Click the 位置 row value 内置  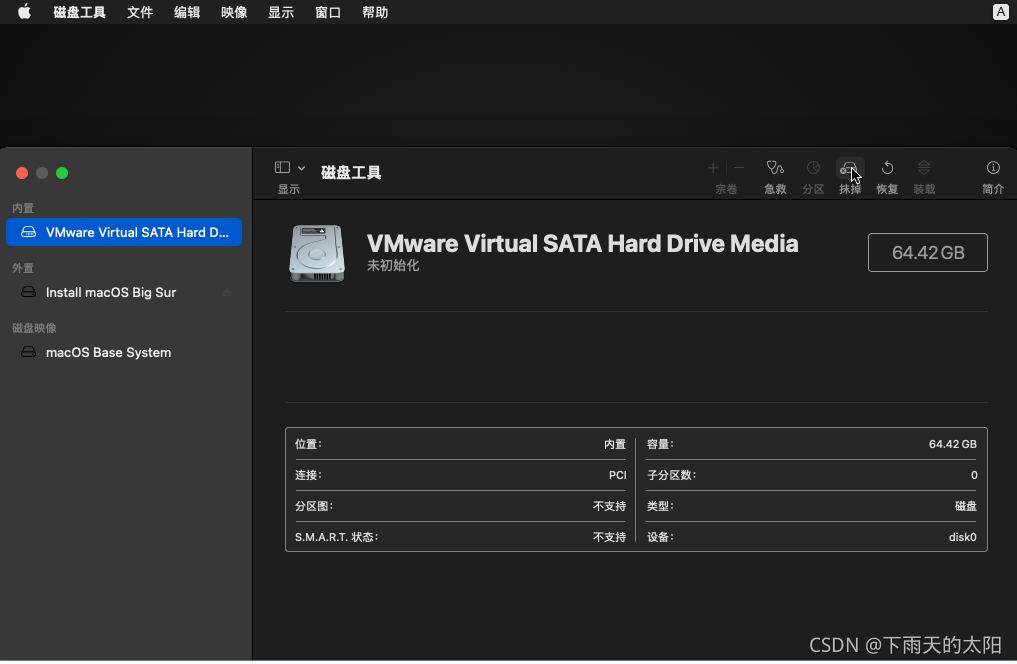pos(615,444)
